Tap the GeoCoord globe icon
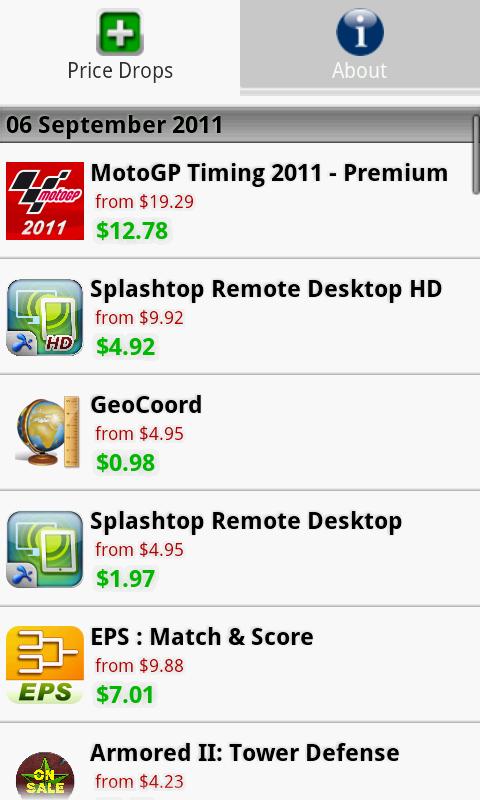The image size is (480, 800). [x=47, y=433]
